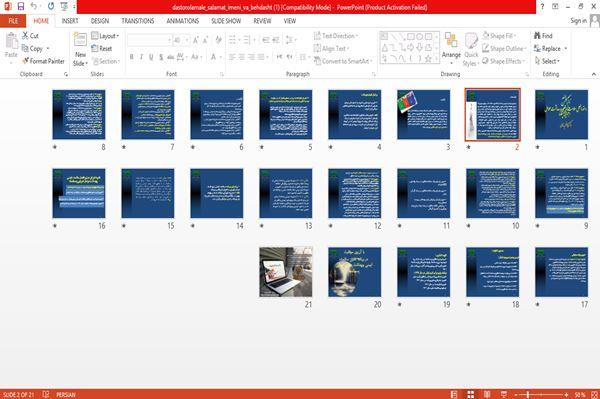600x399 pixels.
Task: Click the Redo icon in title bar
Action: pos(51,6)
